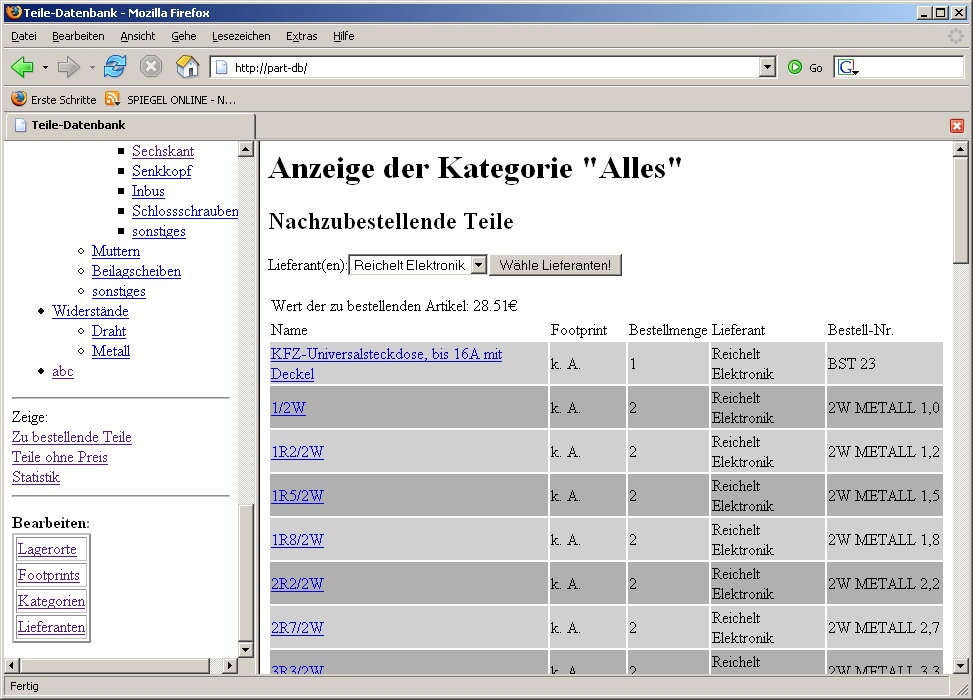Open the Beilagscheiben category link
The width and height of the screenshot is (973, 700).
pyautogui.click(x=137, y=271)
